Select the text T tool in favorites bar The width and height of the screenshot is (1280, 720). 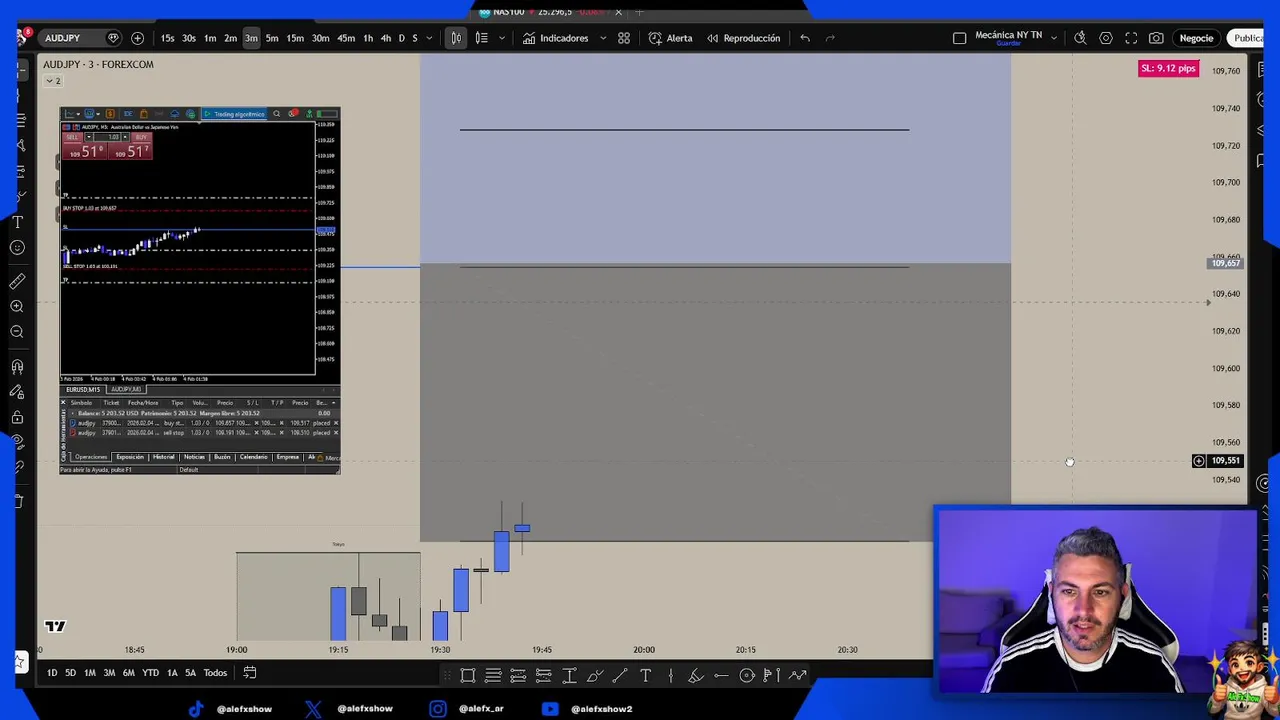click(x=645, y=676)
